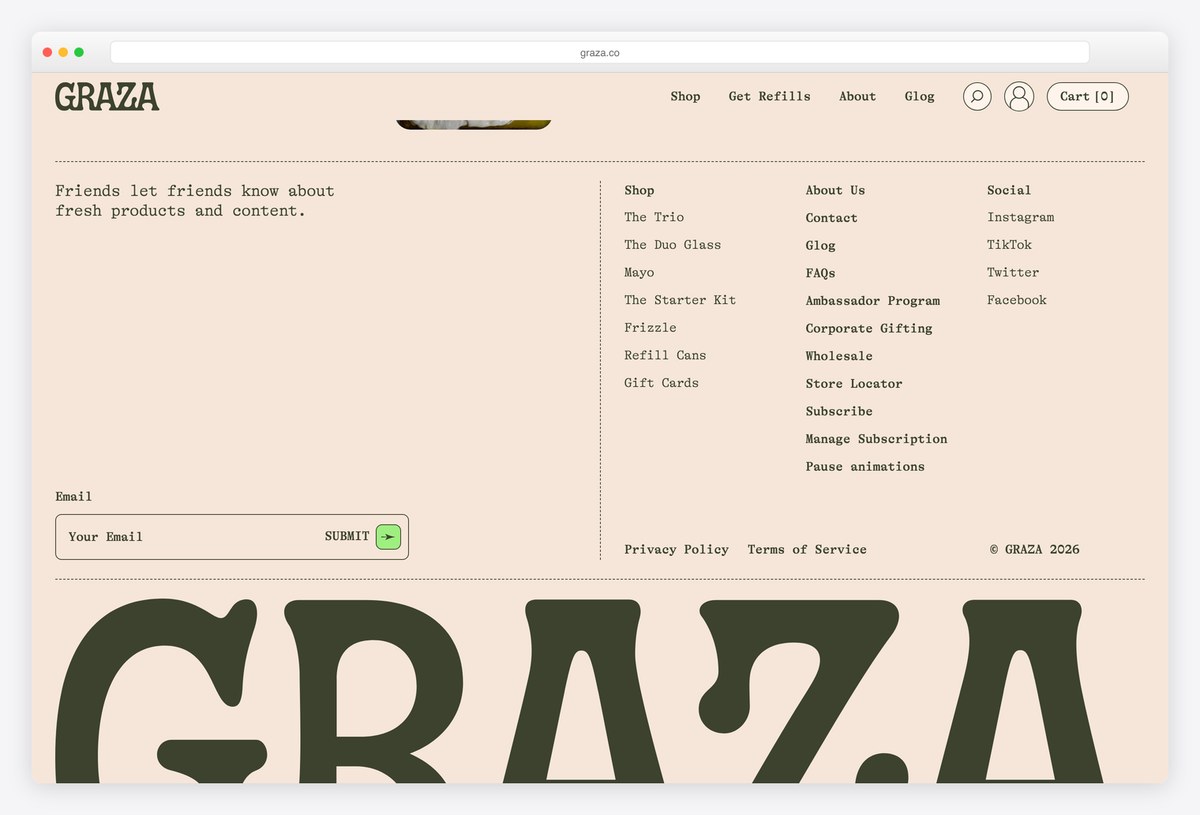This screenshot has width=1200, height=815.
Task: Open About in the header navigation
Action: pos(857,96)
